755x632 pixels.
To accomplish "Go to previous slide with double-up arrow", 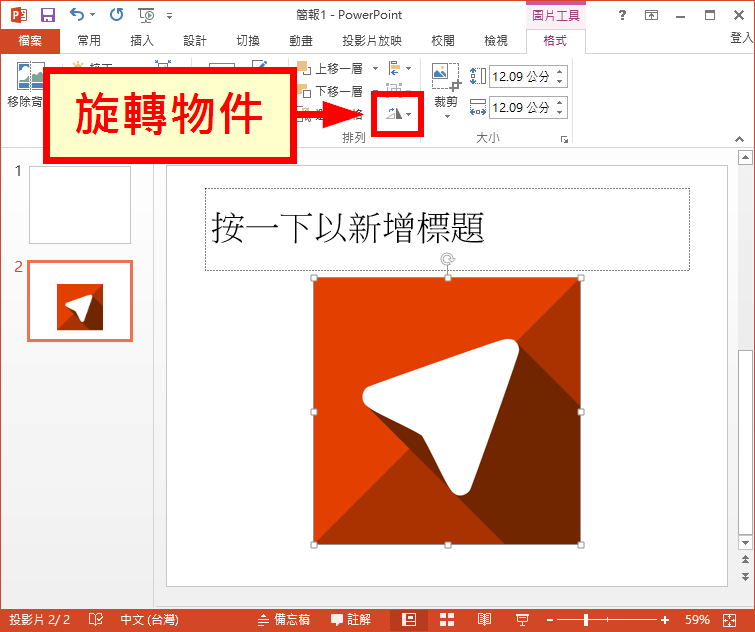I will (x=745, y=559).
